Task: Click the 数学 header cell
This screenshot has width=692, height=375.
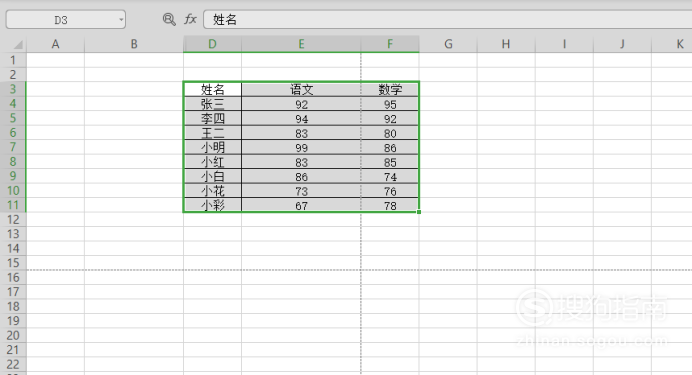Action: coord(390,89)
